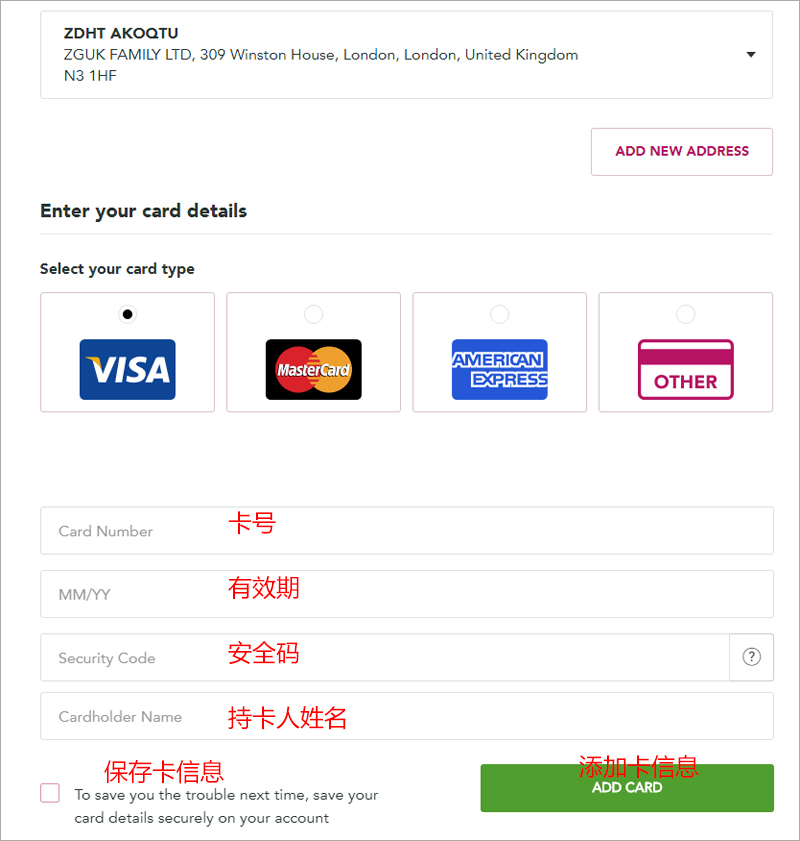The width and height of the screenshot is (800, 841).
Task: Open the security code help question mark
Action: click(751, 657)
